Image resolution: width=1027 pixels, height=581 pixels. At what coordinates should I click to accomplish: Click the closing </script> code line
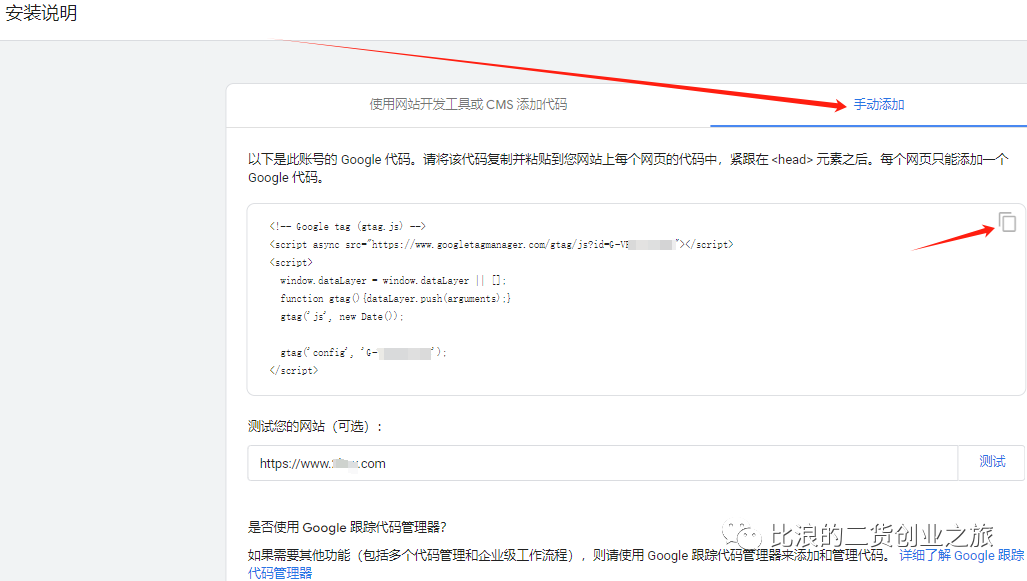pos(293,371)
